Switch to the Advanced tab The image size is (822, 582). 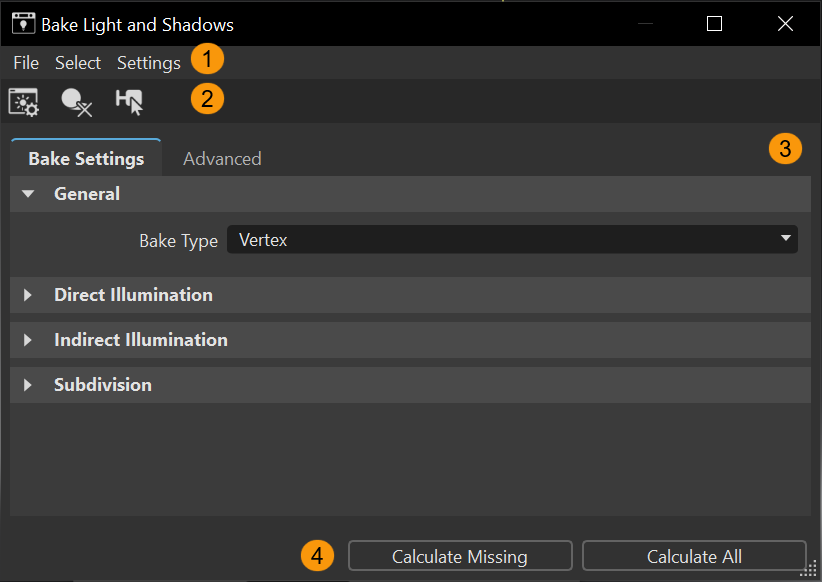(222, 159)
